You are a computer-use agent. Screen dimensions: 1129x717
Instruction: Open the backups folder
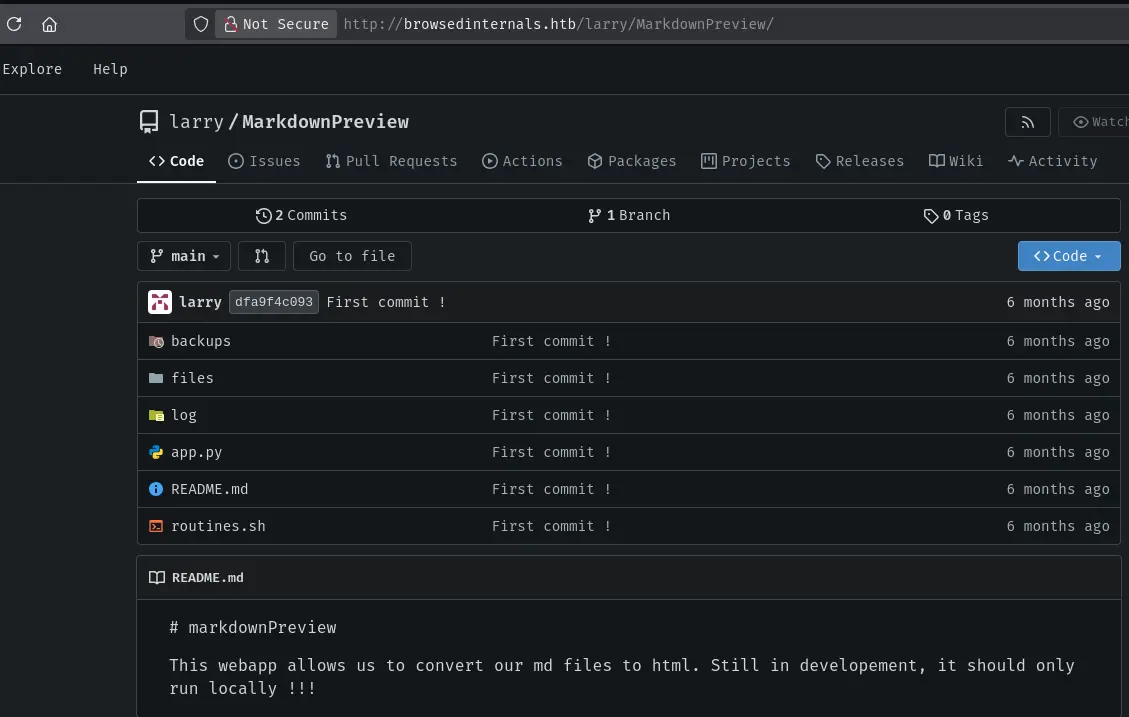[200, 341]
